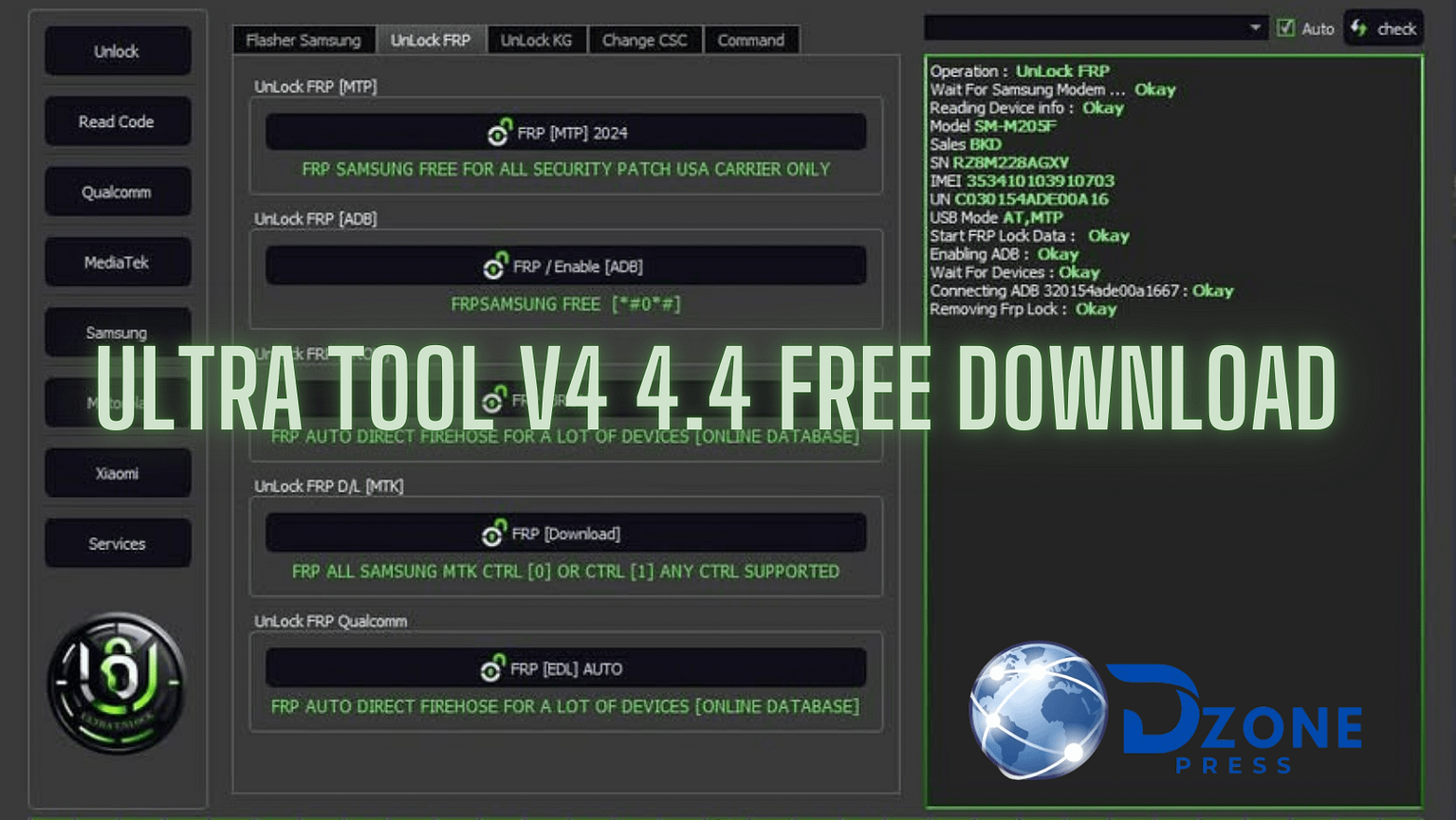Select the Change CSC tab
This screenshot has width=1456, height=820.
pyautogui.click(x=645, y=40)
